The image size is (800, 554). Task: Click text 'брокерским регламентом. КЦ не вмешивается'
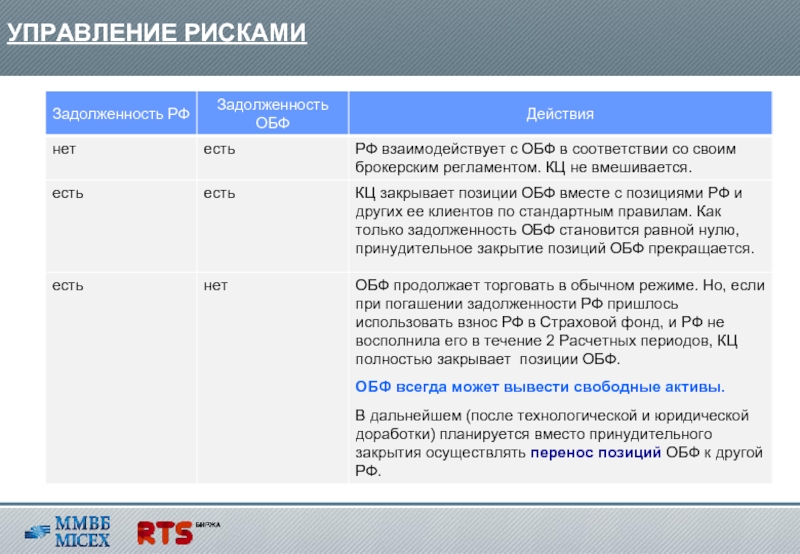[x=523, y=167]
